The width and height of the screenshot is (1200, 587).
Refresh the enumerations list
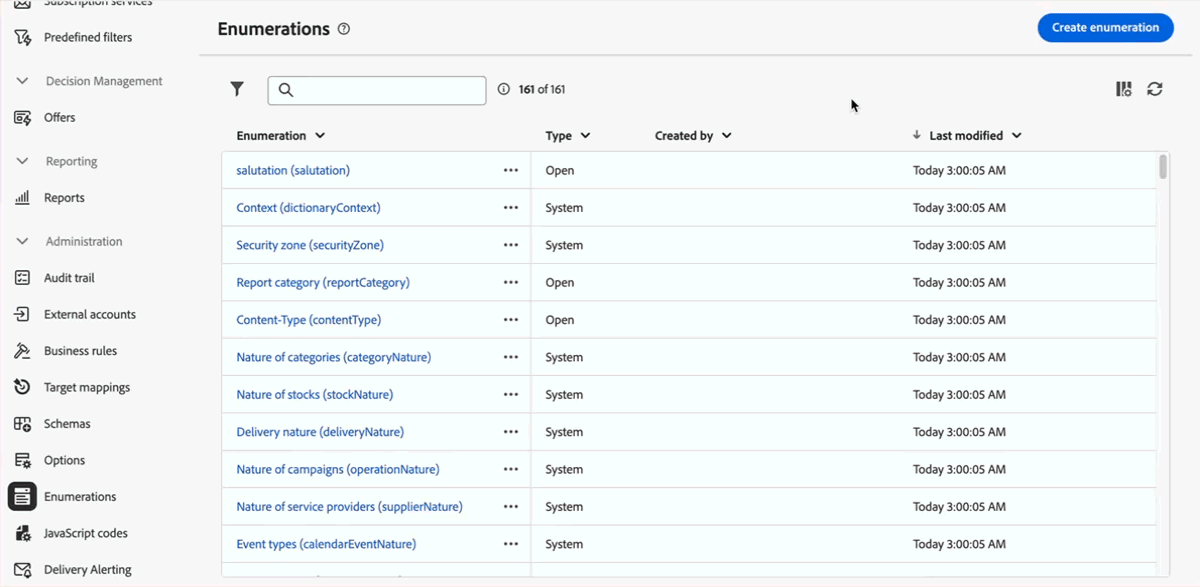pyautogui.click(x=1155, y=89)
